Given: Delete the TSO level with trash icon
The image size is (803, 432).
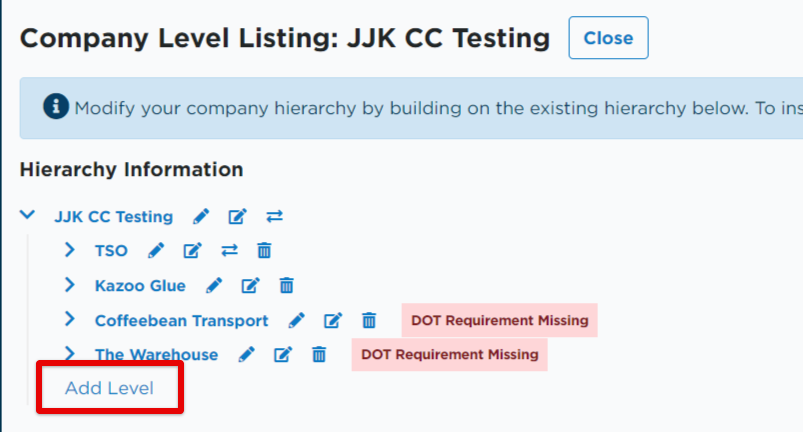Looking at the screenshot, I should [x=264, y=251].
